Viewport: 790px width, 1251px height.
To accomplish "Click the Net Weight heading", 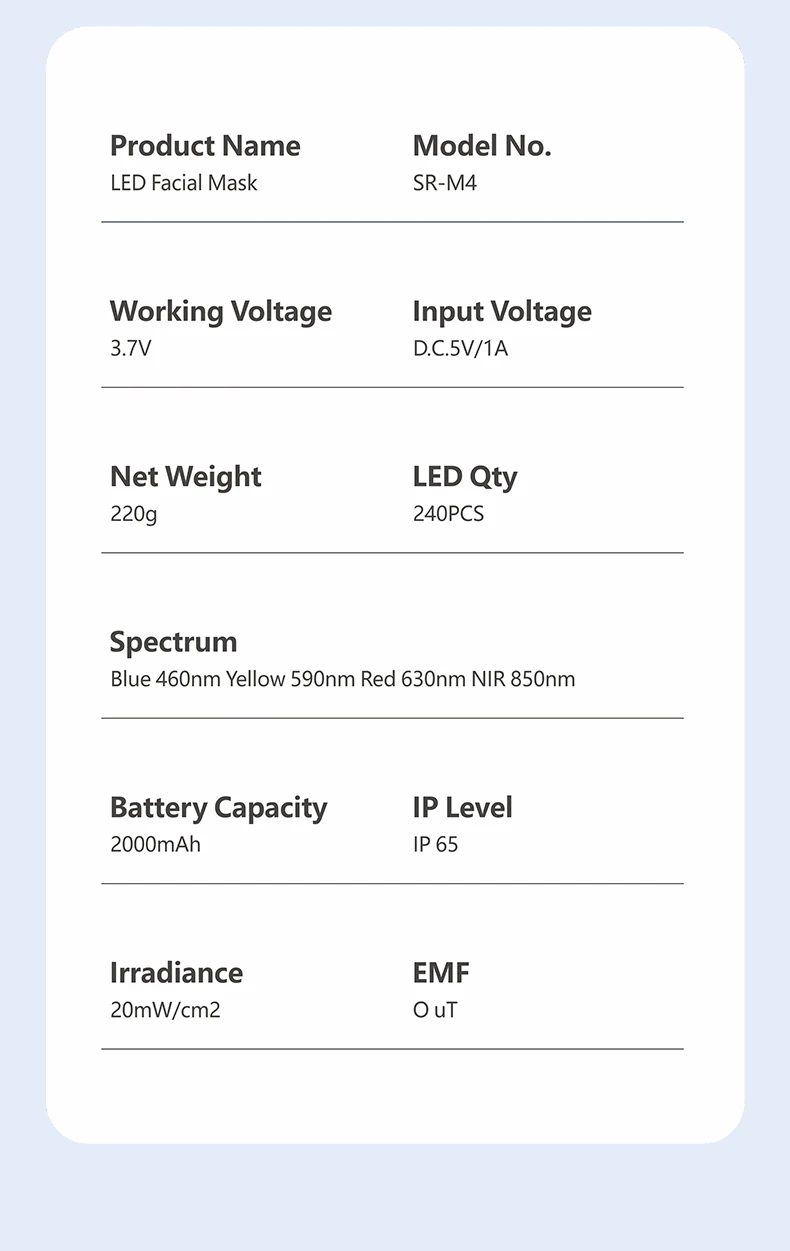I will tap(185, 477).
